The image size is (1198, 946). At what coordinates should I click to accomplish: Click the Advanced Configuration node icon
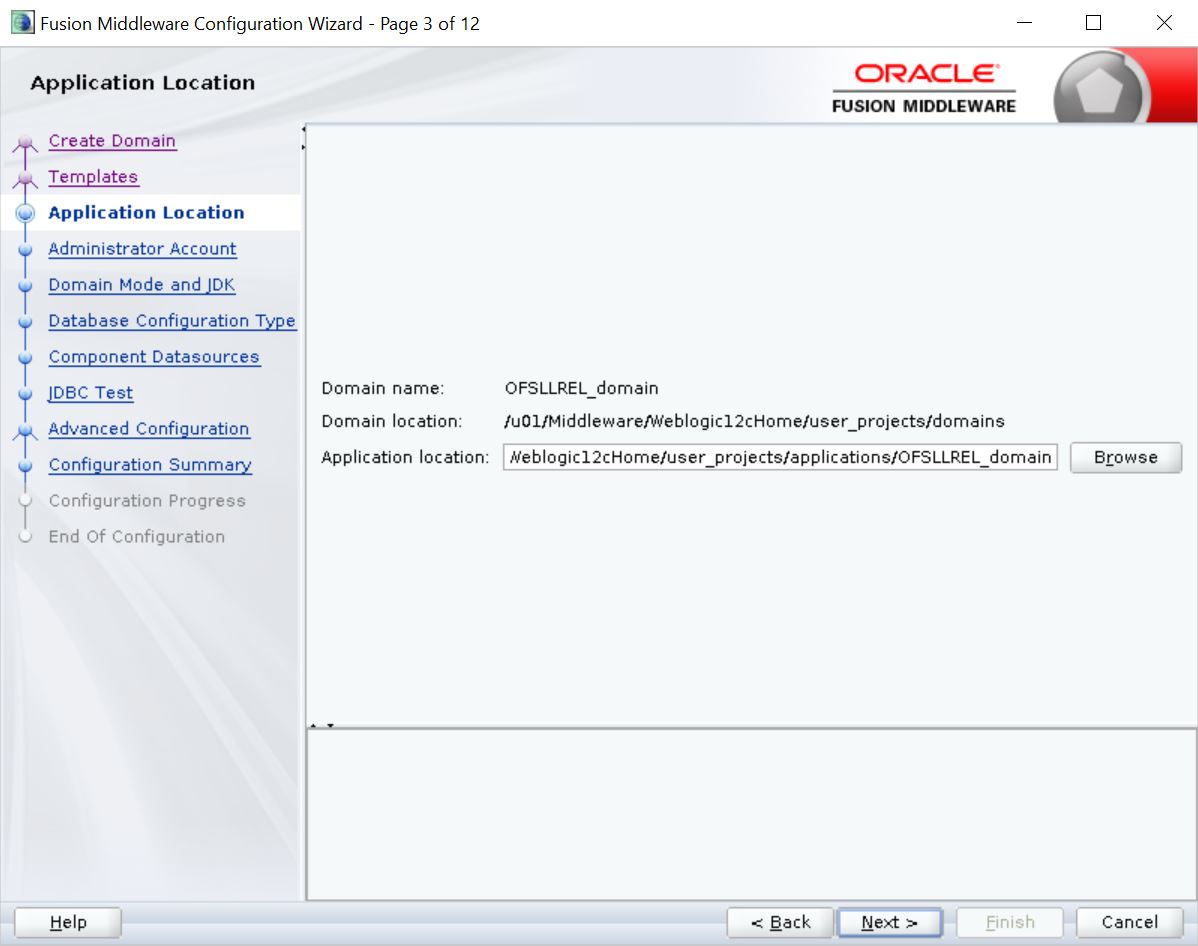(25, 430)
